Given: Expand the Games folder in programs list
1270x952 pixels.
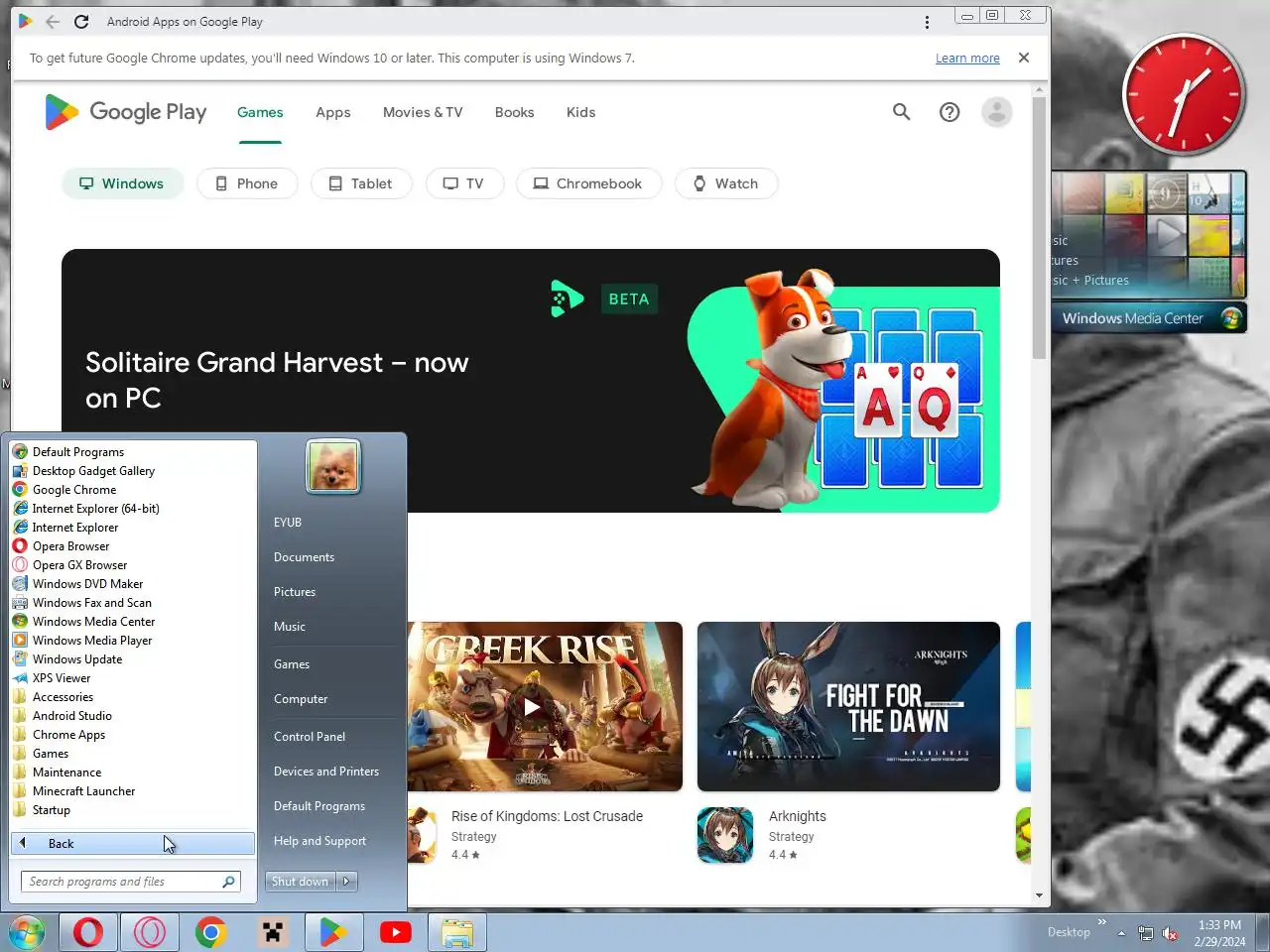Looking at the screenshot, I should pos(50,754).
